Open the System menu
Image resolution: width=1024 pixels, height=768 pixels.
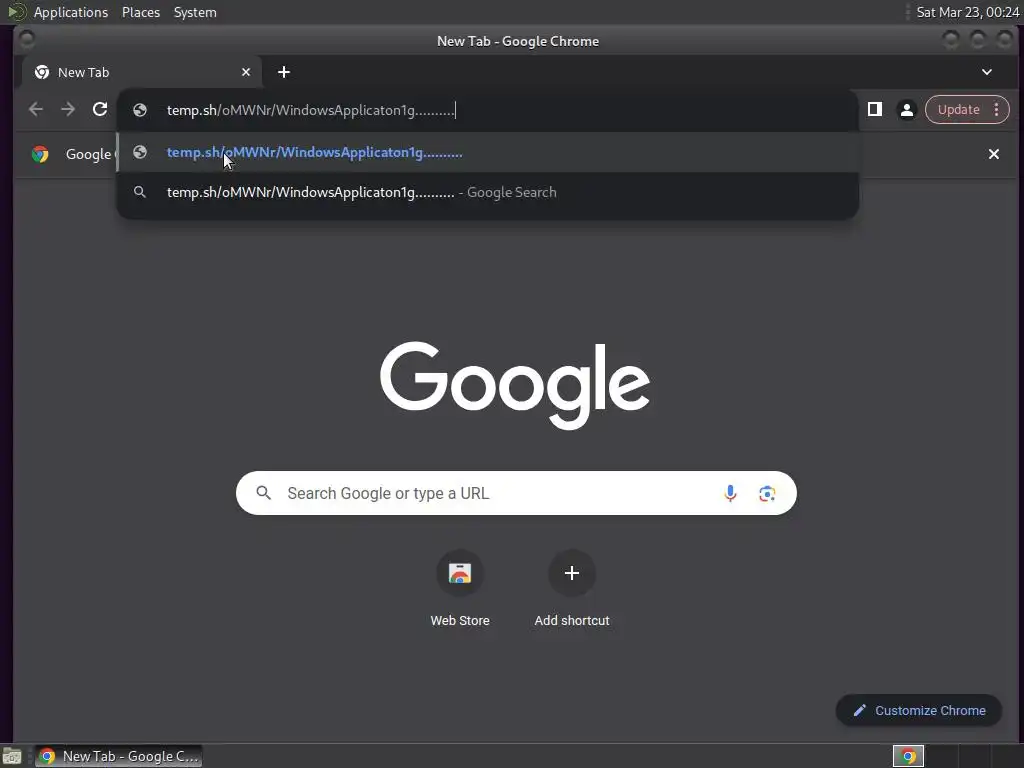coord(195,12)
